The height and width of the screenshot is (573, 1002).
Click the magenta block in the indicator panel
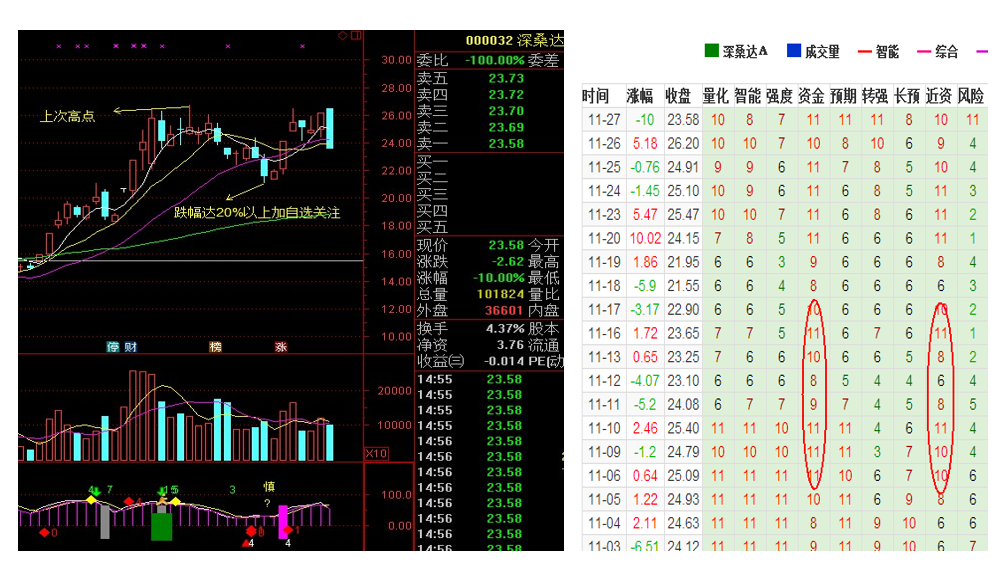pyautogui.click(x=282, y=522)
